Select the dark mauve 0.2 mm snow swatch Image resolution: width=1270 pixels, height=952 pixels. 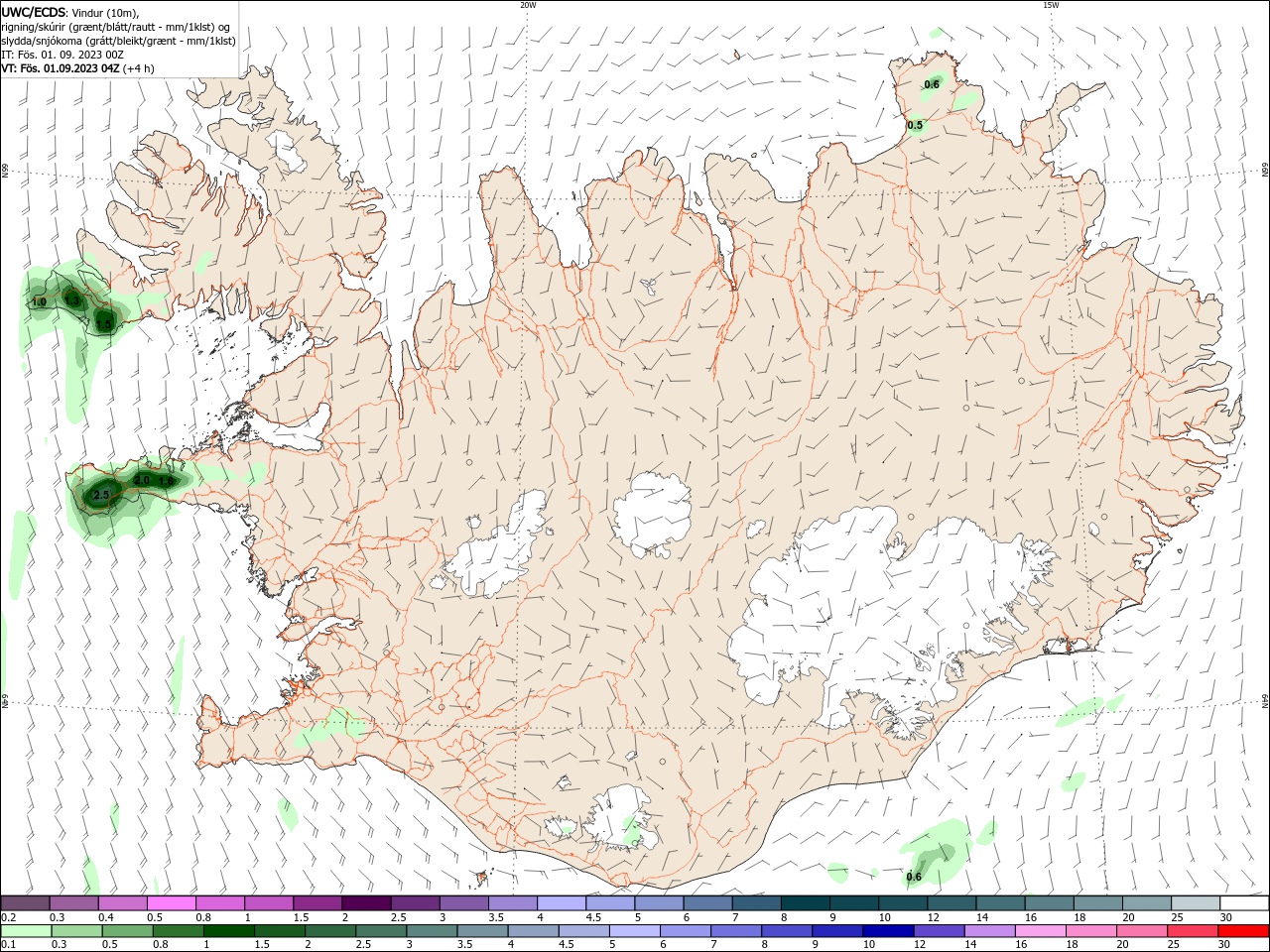(25, 903)
